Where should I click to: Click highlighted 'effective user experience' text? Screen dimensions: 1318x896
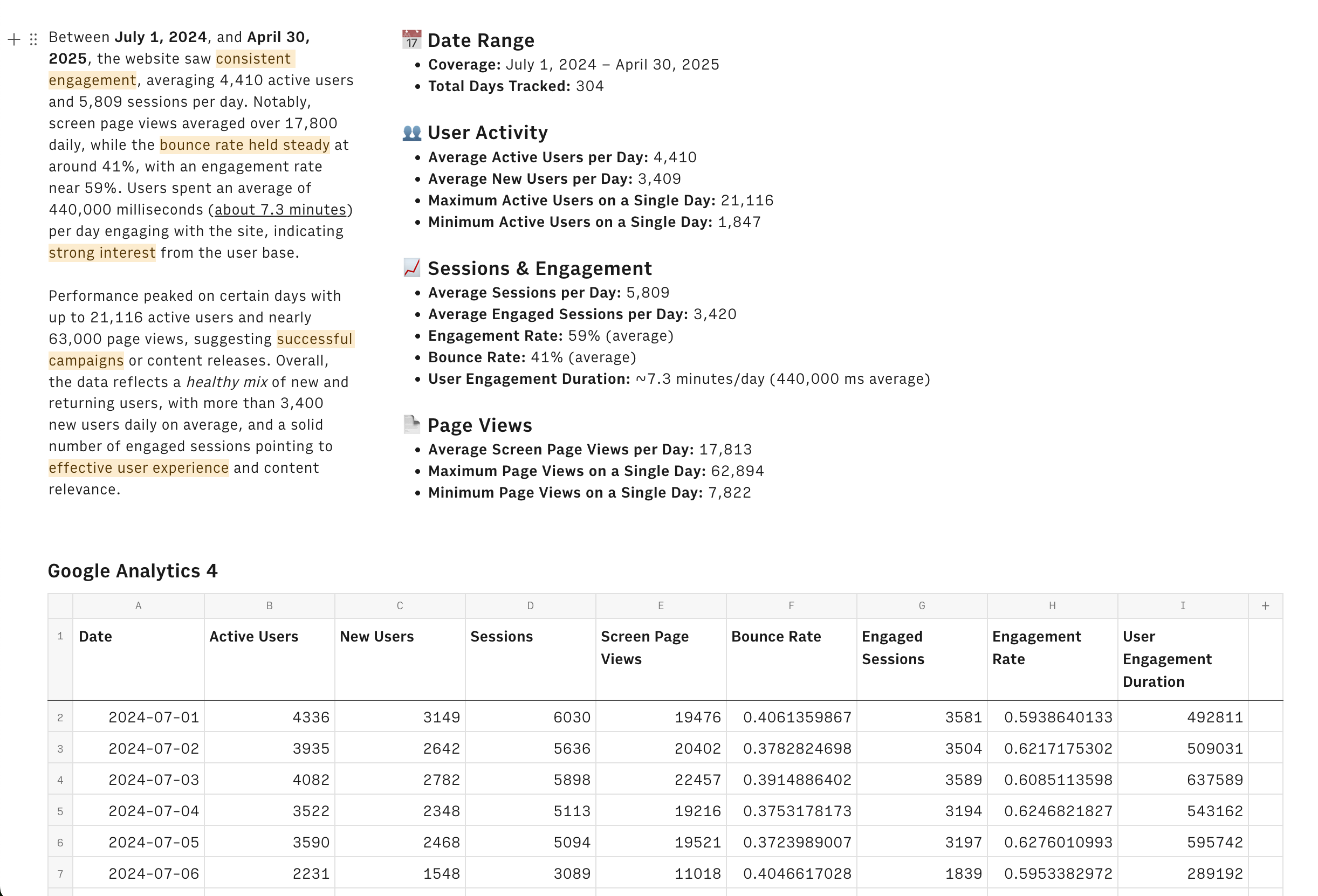point(139,468)
